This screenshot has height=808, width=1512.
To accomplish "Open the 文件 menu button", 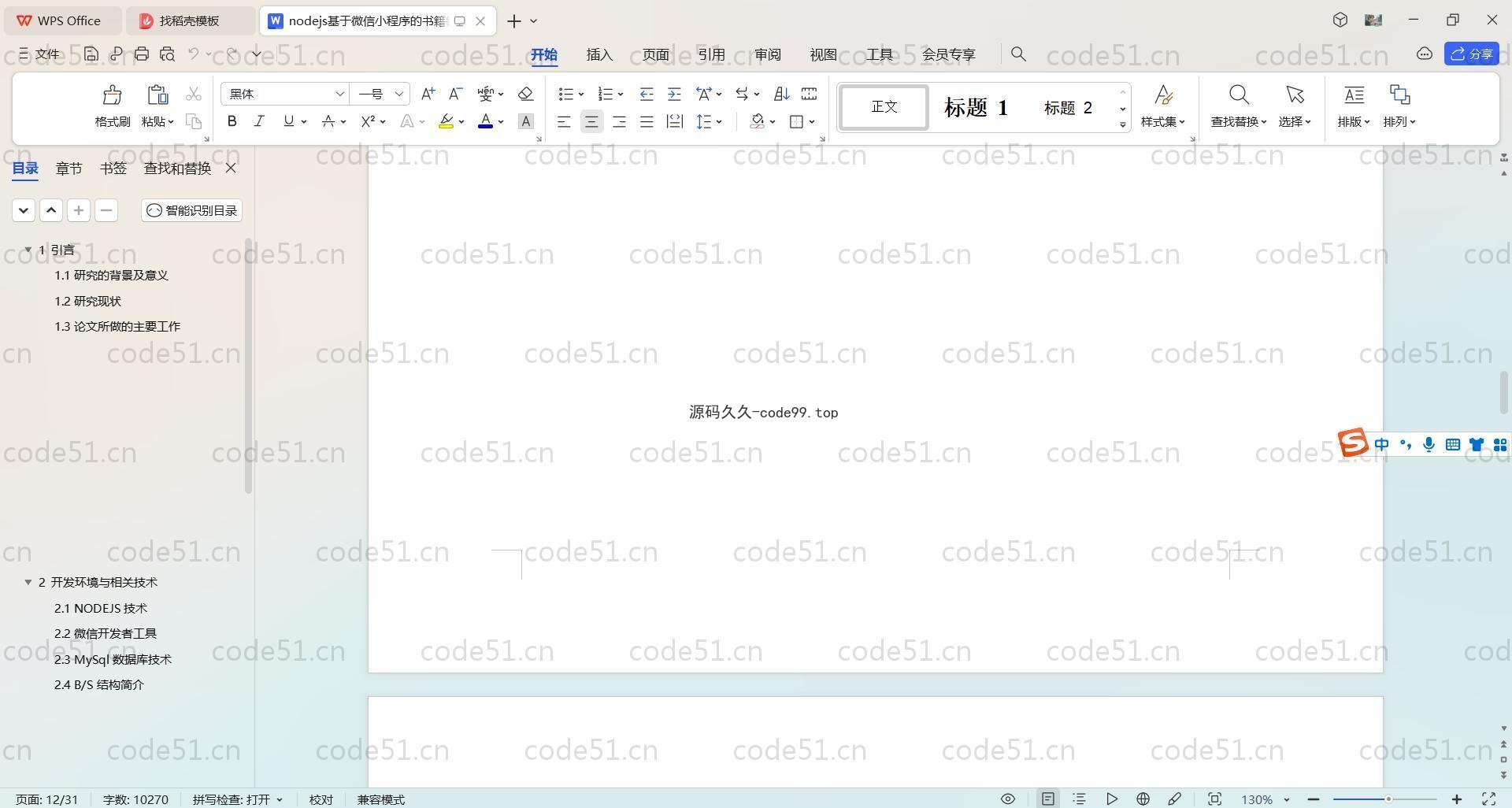I will pos(39,54).
